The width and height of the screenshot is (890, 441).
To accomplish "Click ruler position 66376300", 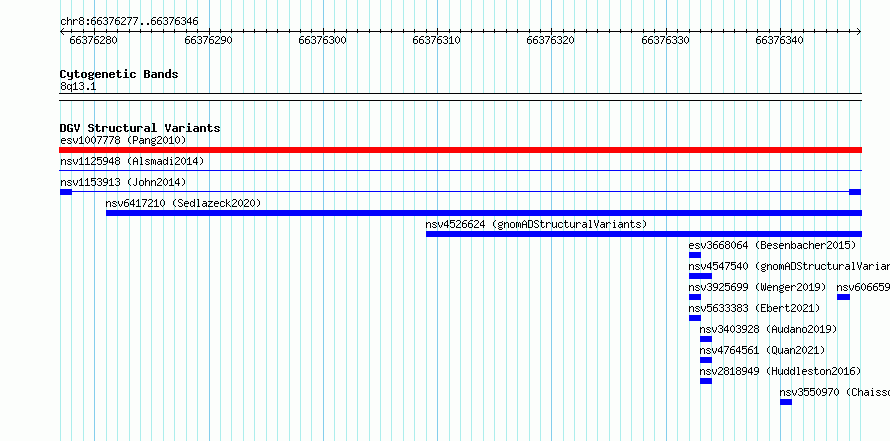I will (x=322, y=40).
